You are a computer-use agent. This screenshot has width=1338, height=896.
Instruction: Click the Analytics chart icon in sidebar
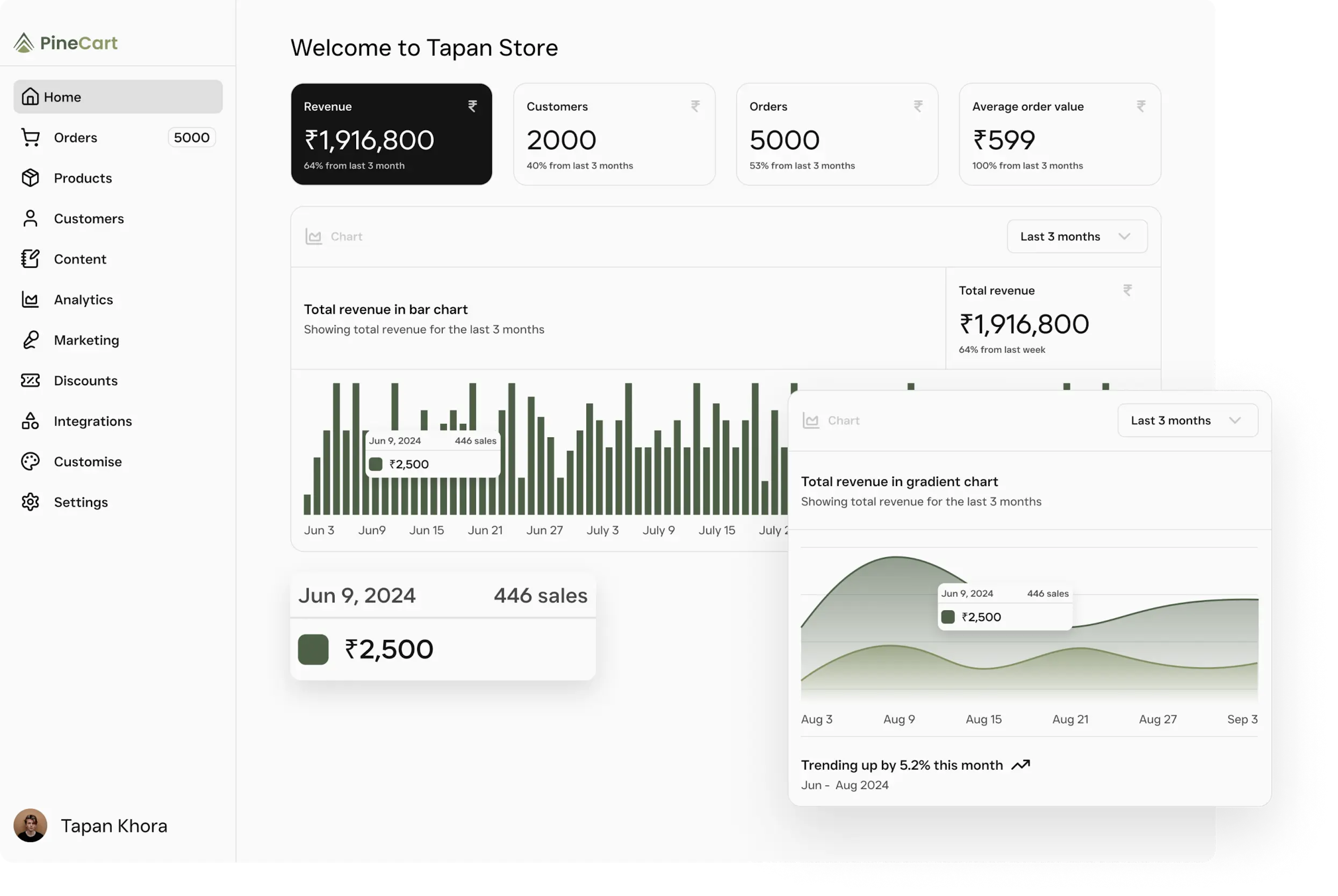click(x=30, y=300)
